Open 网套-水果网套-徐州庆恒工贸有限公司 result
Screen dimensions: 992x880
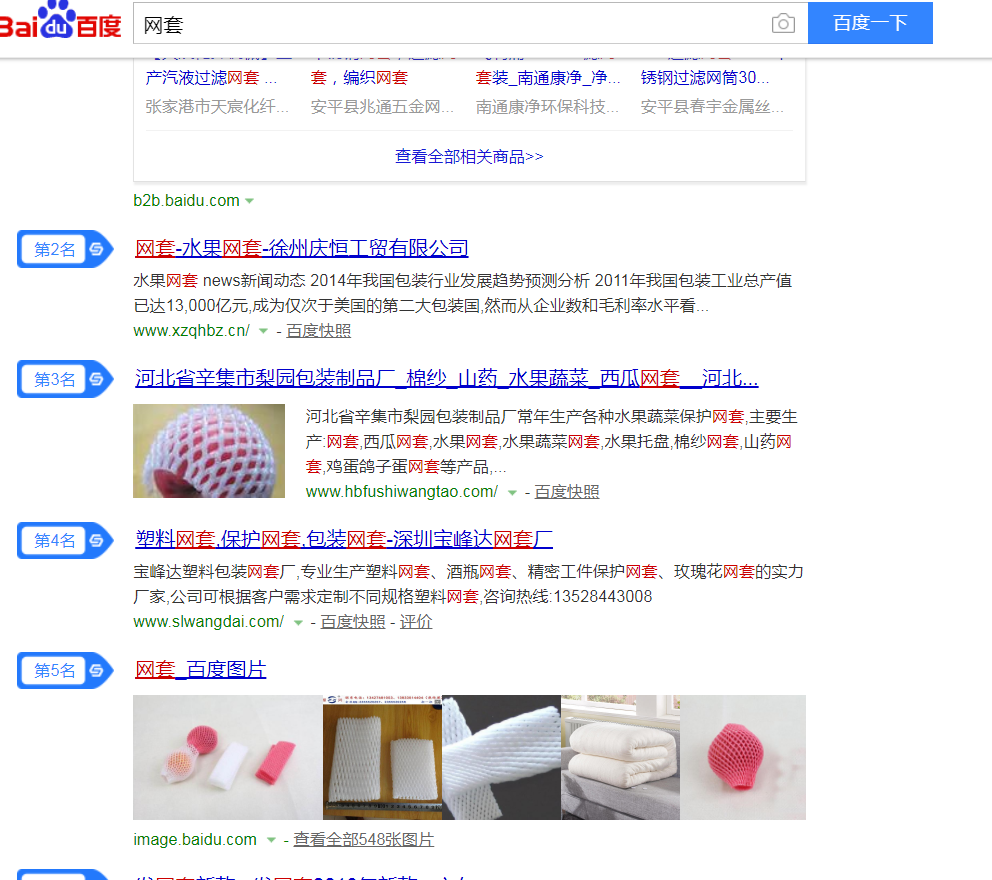click(x=302, y=248)
